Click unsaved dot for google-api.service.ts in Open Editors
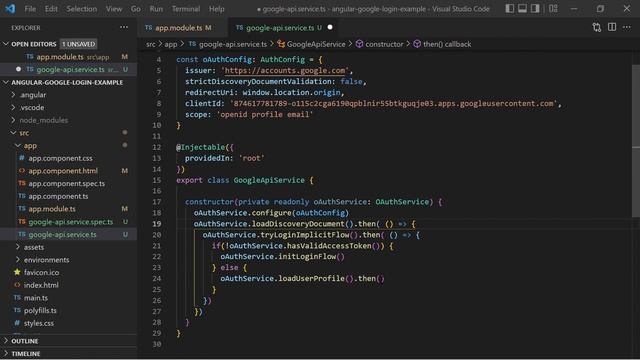This screenshot has height=360, width=640. click(x=18, y=69)
